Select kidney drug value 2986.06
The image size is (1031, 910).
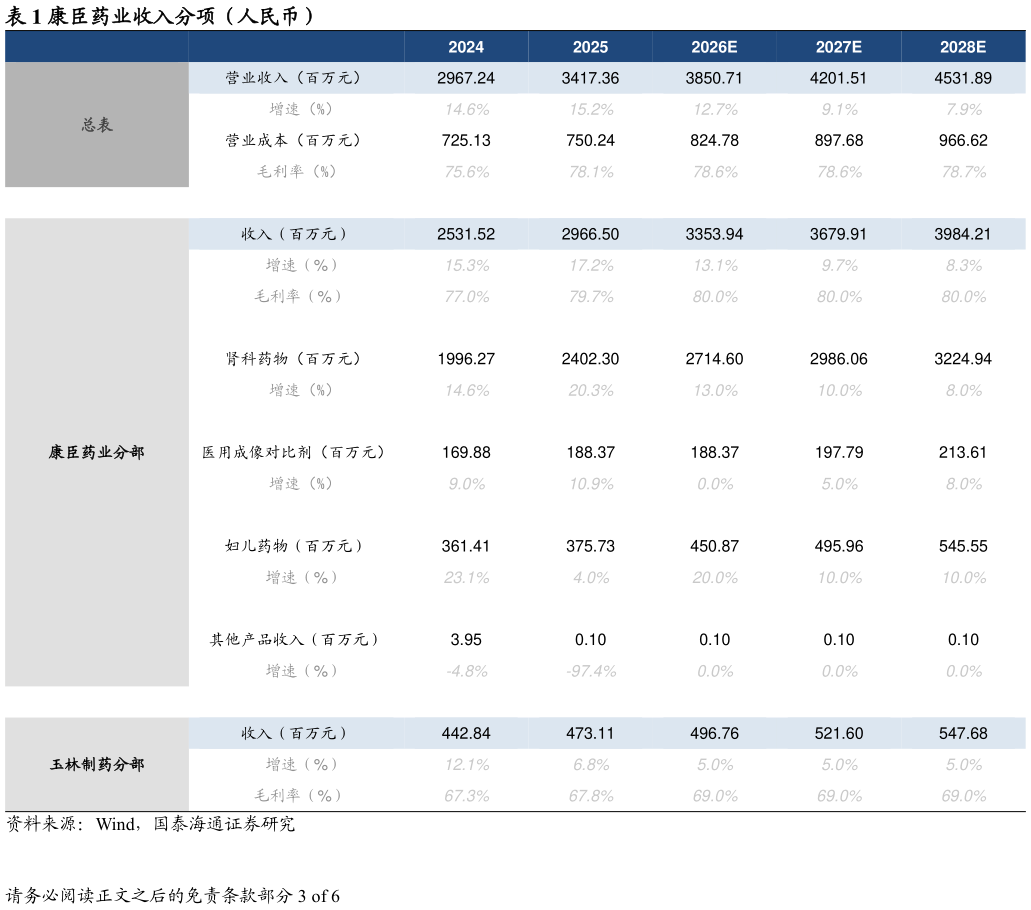[838, 359]
